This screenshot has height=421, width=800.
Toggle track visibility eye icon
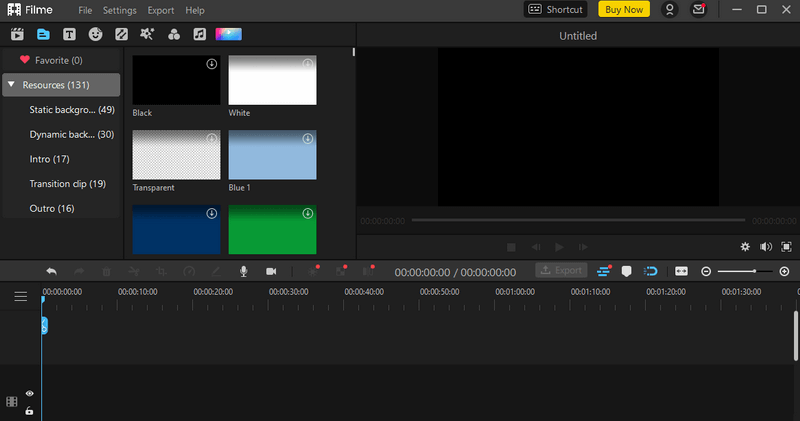[30, 393]
